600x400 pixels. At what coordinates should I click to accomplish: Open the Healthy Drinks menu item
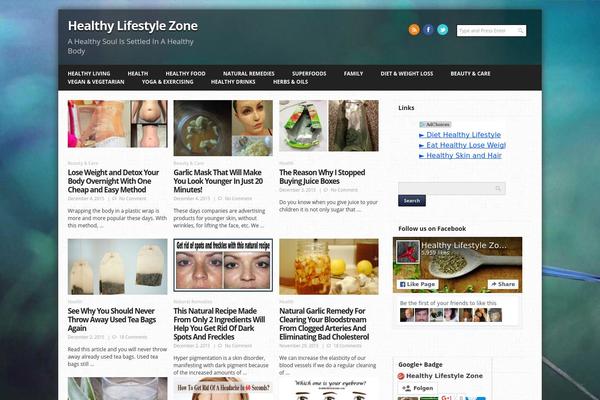pos(233,82)
